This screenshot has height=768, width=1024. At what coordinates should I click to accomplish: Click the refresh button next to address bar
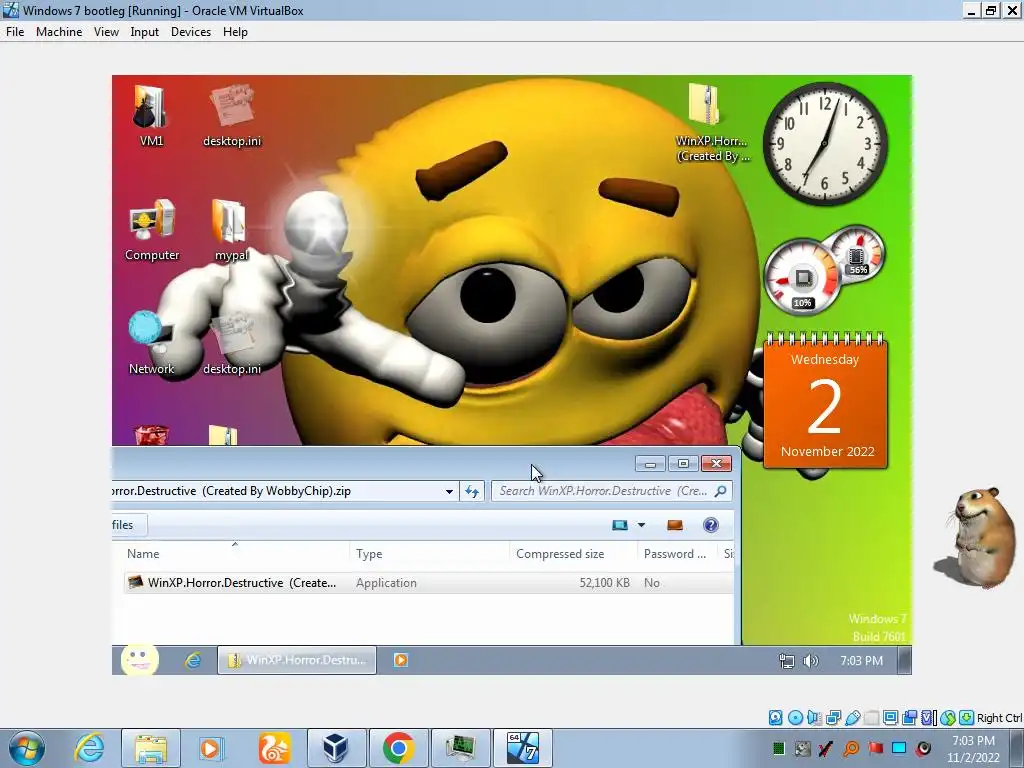(x=472, y=491)
